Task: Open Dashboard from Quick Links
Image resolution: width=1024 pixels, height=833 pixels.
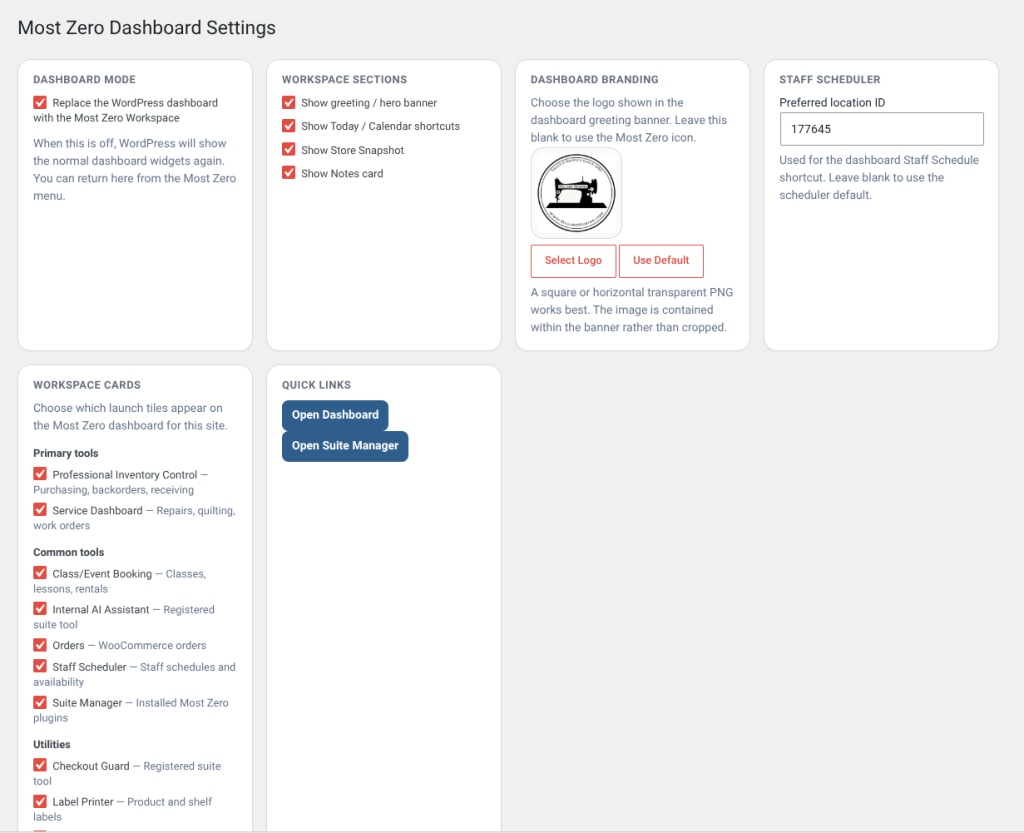Action: (335, 415)
